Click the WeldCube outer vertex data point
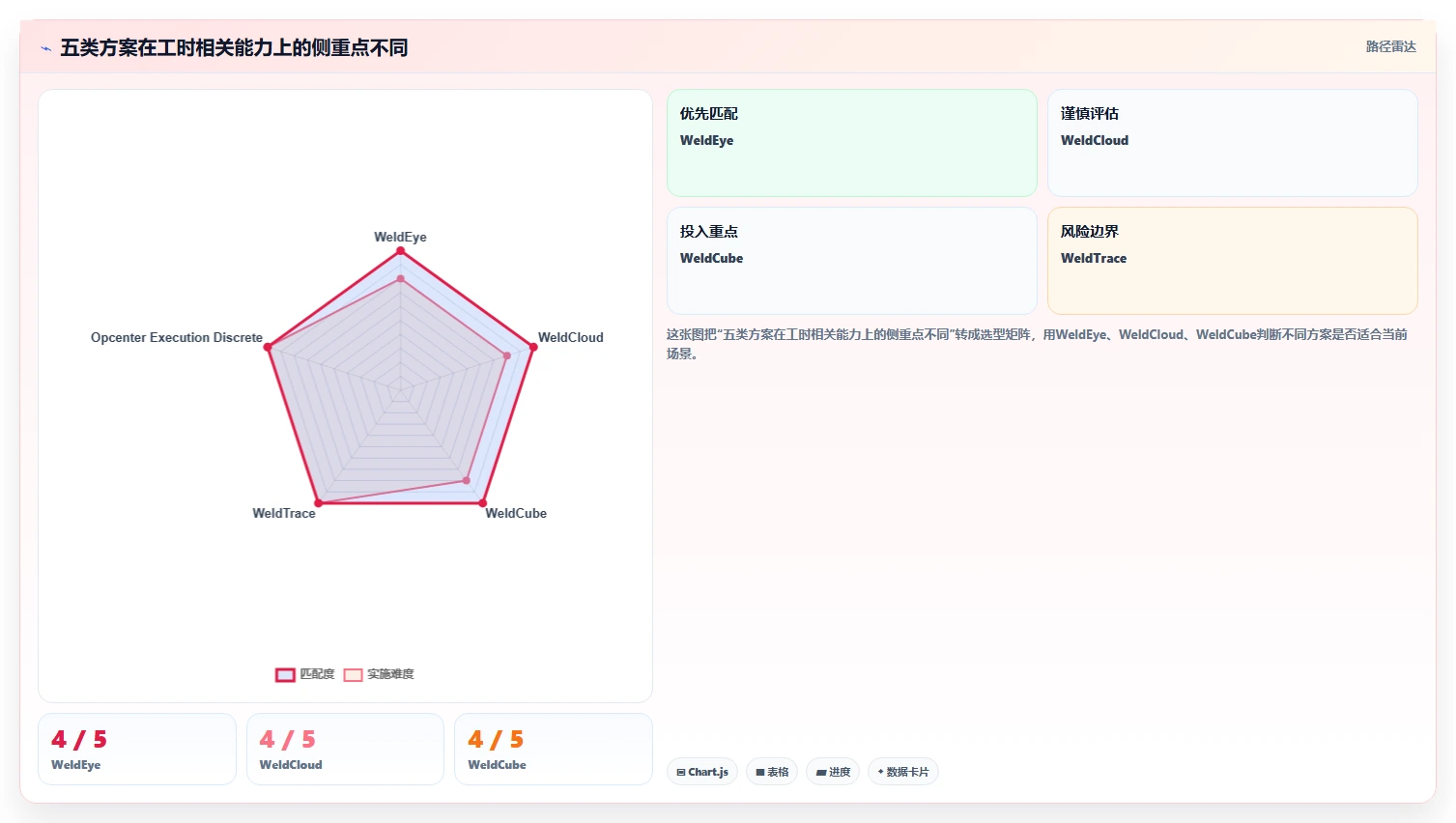This screenshot has height=823, width=1456. [x=482, y=502]
